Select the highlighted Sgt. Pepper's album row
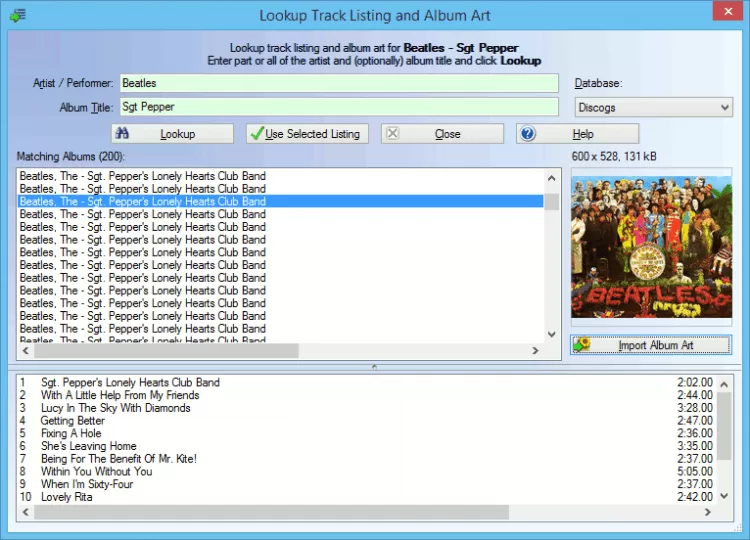Screen dimensions: 750x540 [280, 201]
